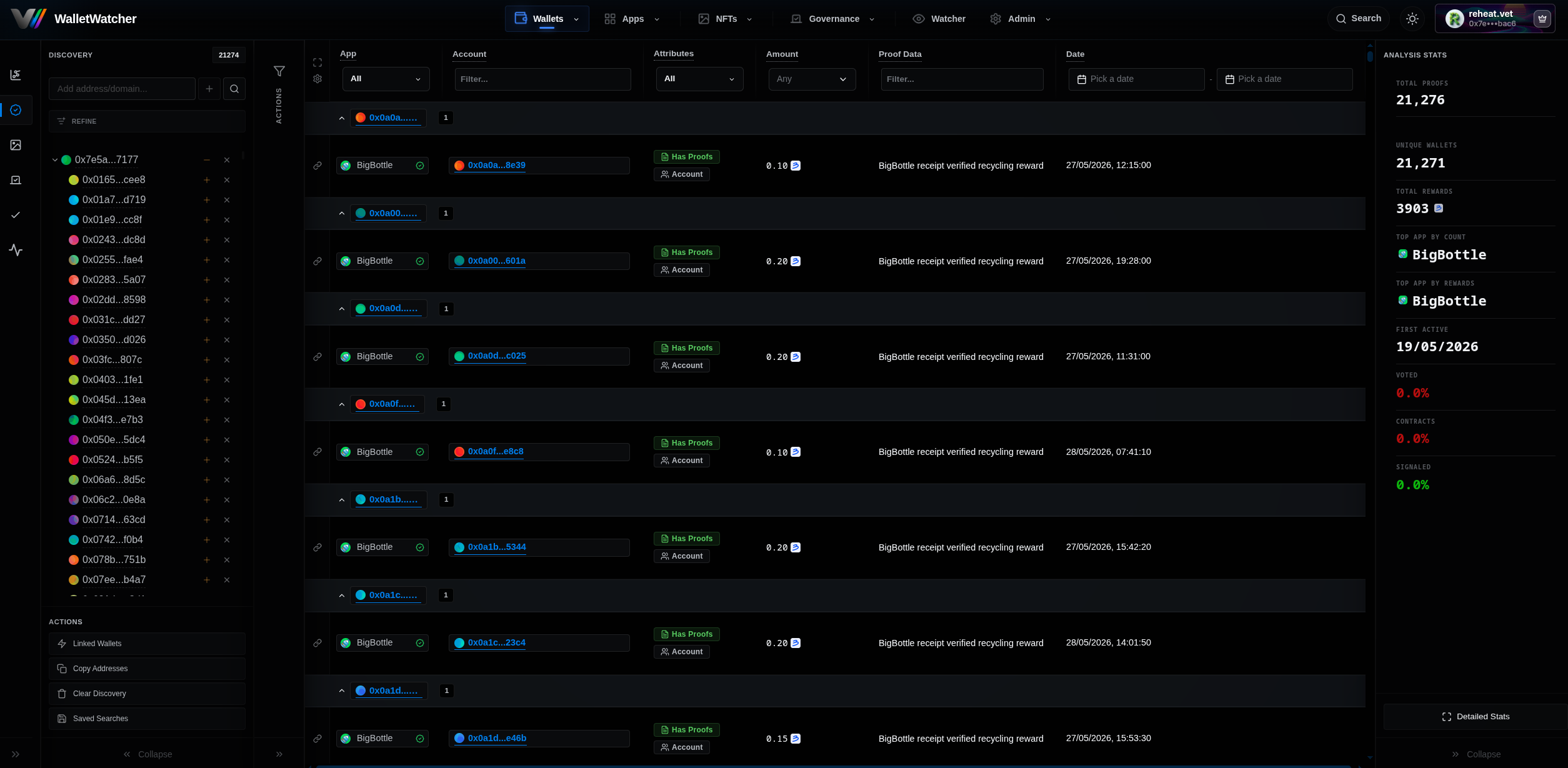Pick the end date field

tap(1284, 79)
